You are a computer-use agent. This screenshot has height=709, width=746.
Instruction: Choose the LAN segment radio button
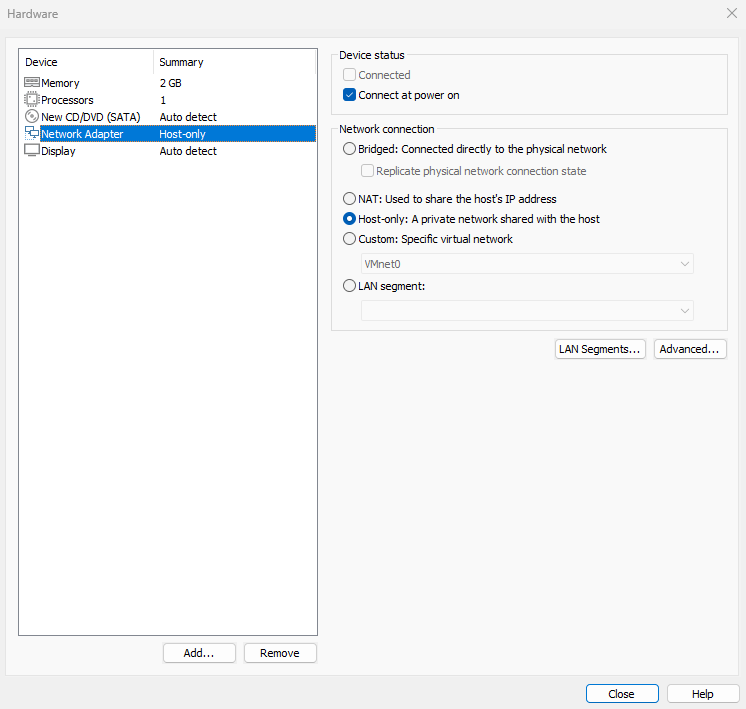click(349, 286)
